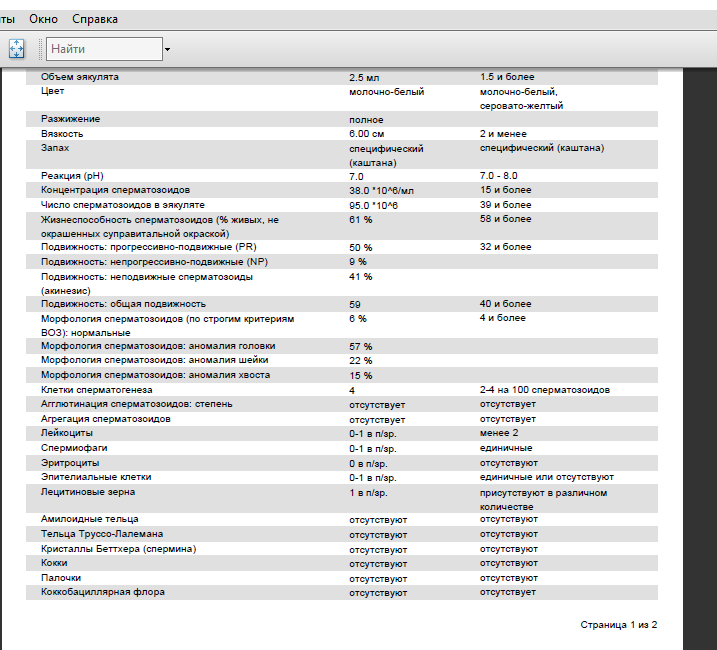Click the Найти search field
The image size is (717, 650).
(x=104, y=49)
